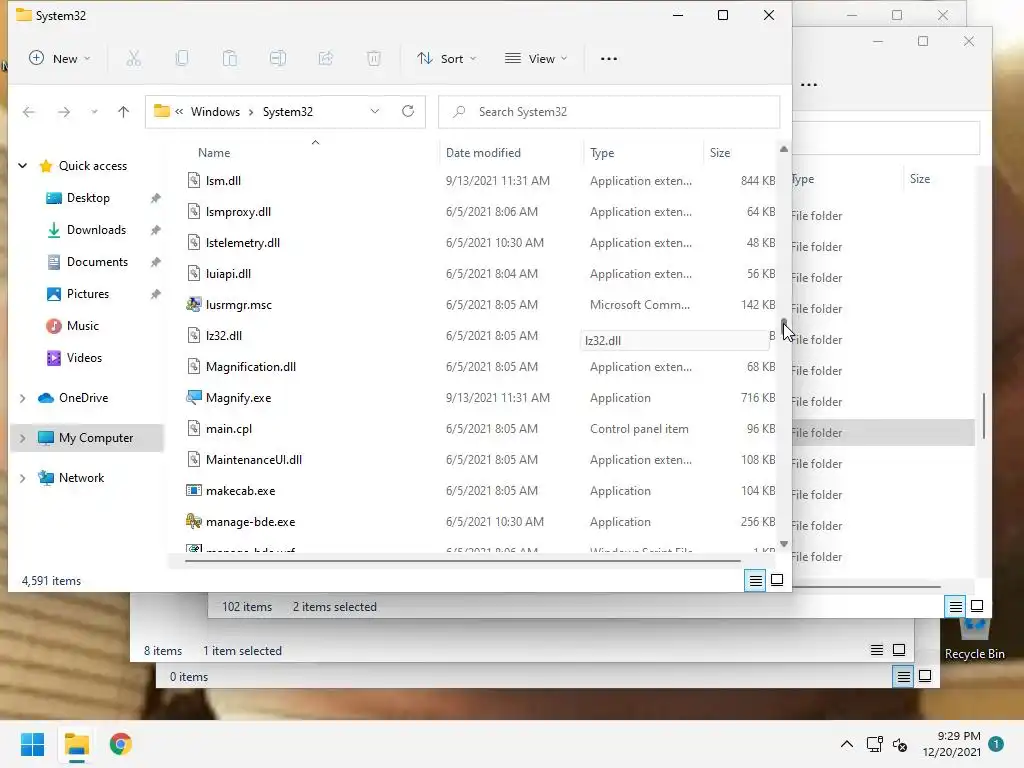Screen dimensions: 1024x768
Task: Toggle details view in 8 items window
Action: coord(877,650)
